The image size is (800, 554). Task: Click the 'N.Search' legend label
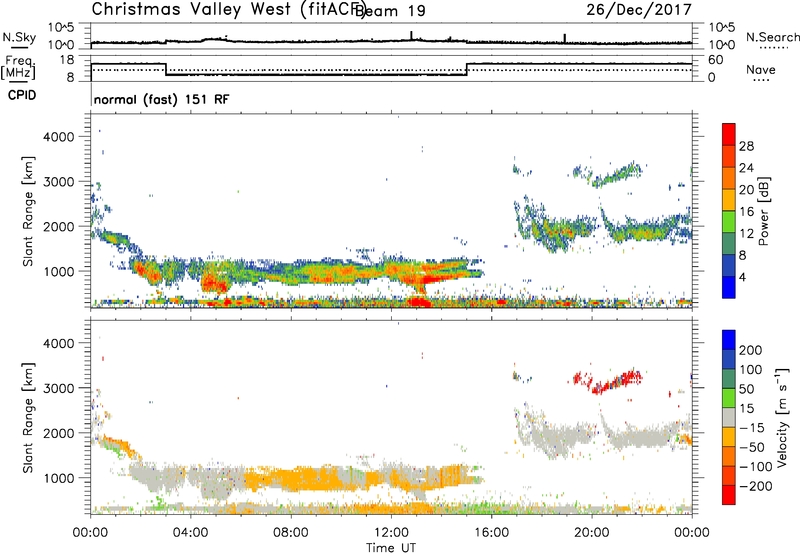pos(772,37)
